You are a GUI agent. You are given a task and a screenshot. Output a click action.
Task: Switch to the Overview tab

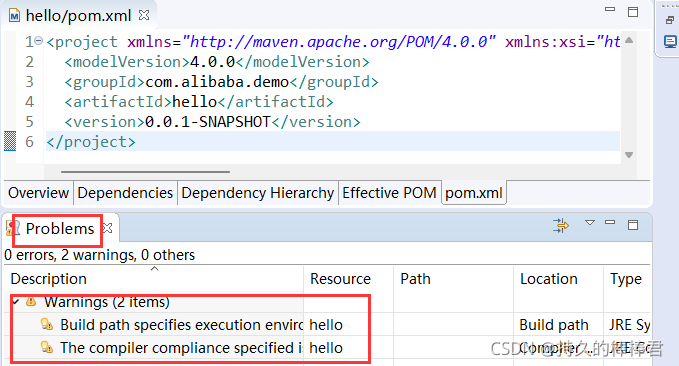point(38,193)
